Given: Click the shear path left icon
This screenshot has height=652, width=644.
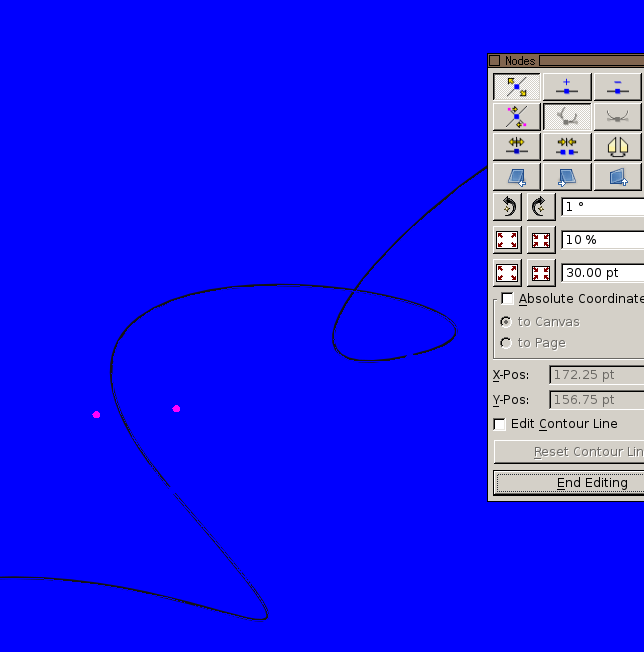Looking at the screenshot, I should tap(516, 177).
